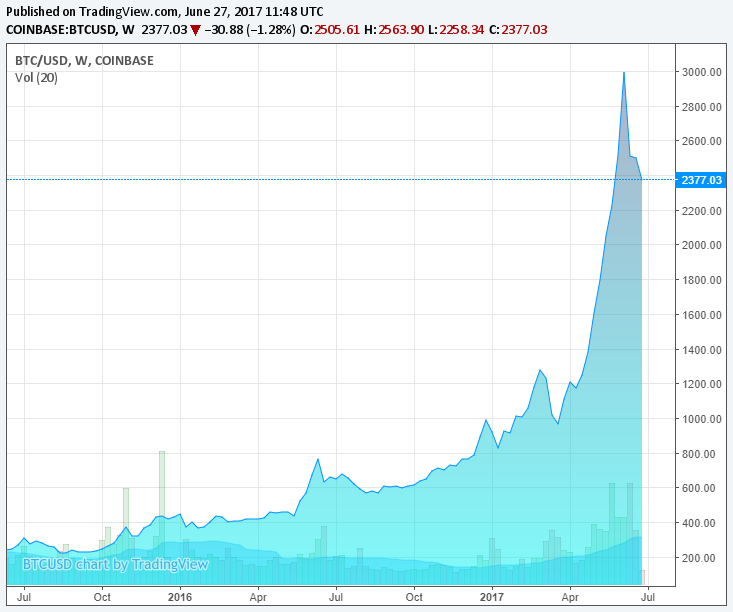Image resolution: width=733 pixels, height=612 pixels.
Task: Click the 1800.00 price axis label
Action: [701, 280]
